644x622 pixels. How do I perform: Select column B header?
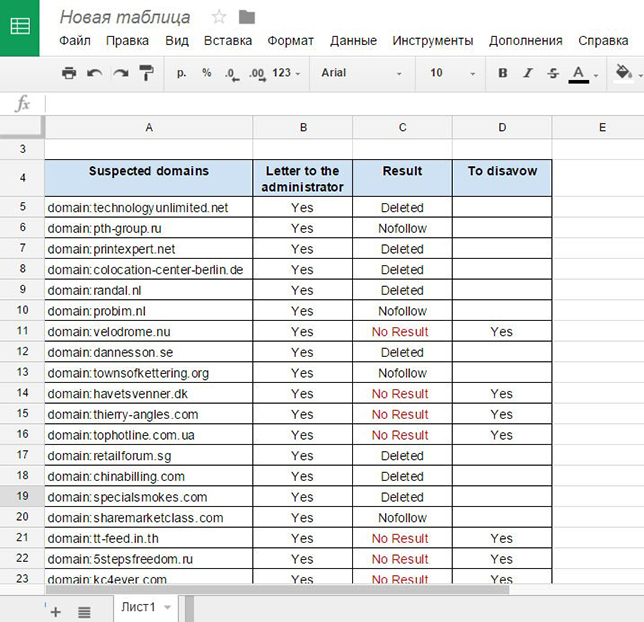(303, 127)
